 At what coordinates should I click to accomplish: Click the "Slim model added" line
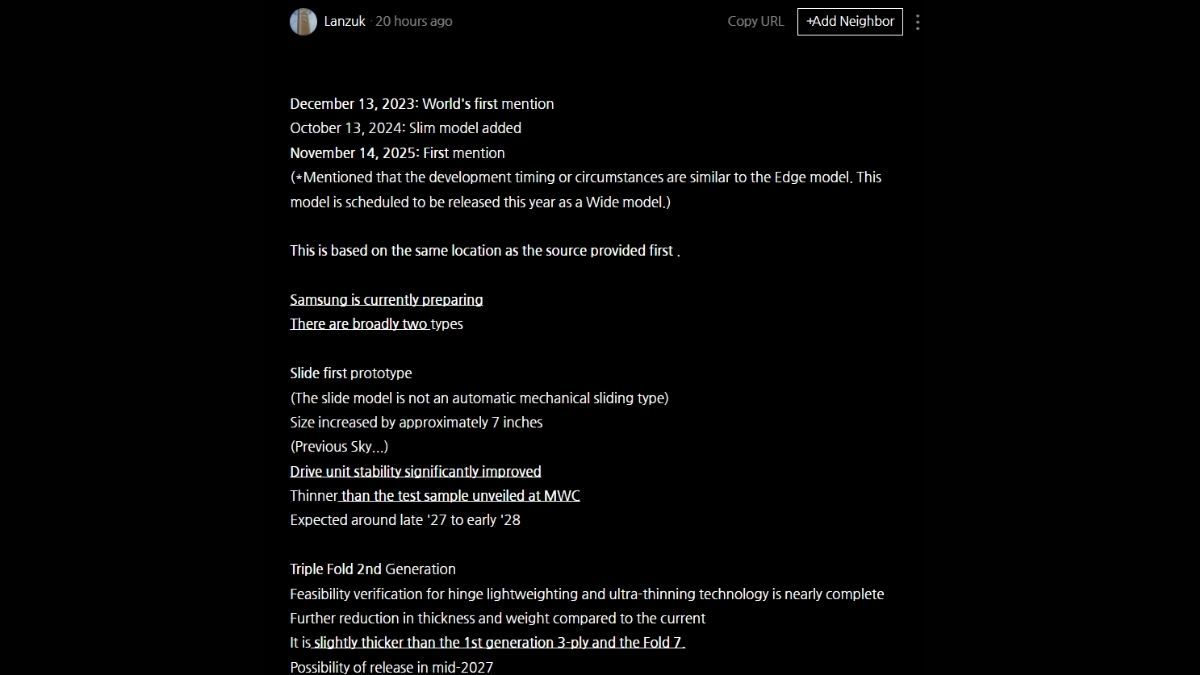pyautogui.click(x=405, y=128)
